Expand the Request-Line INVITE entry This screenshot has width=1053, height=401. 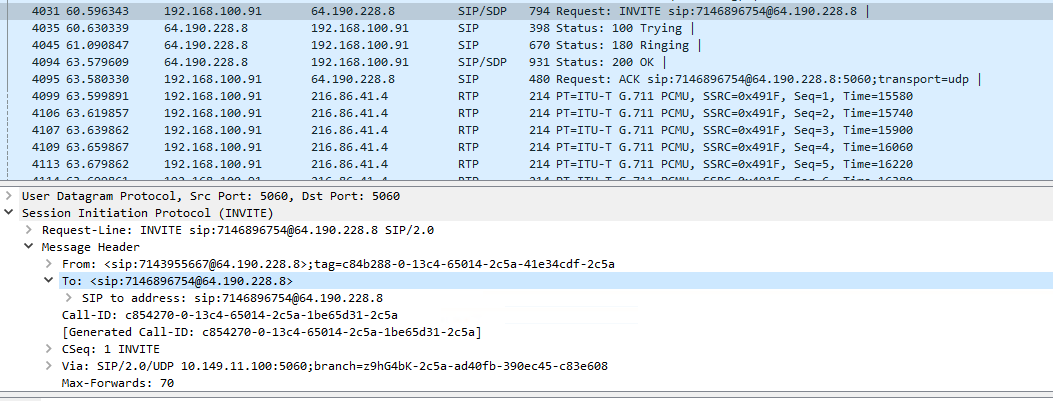[x=29, y=230]
